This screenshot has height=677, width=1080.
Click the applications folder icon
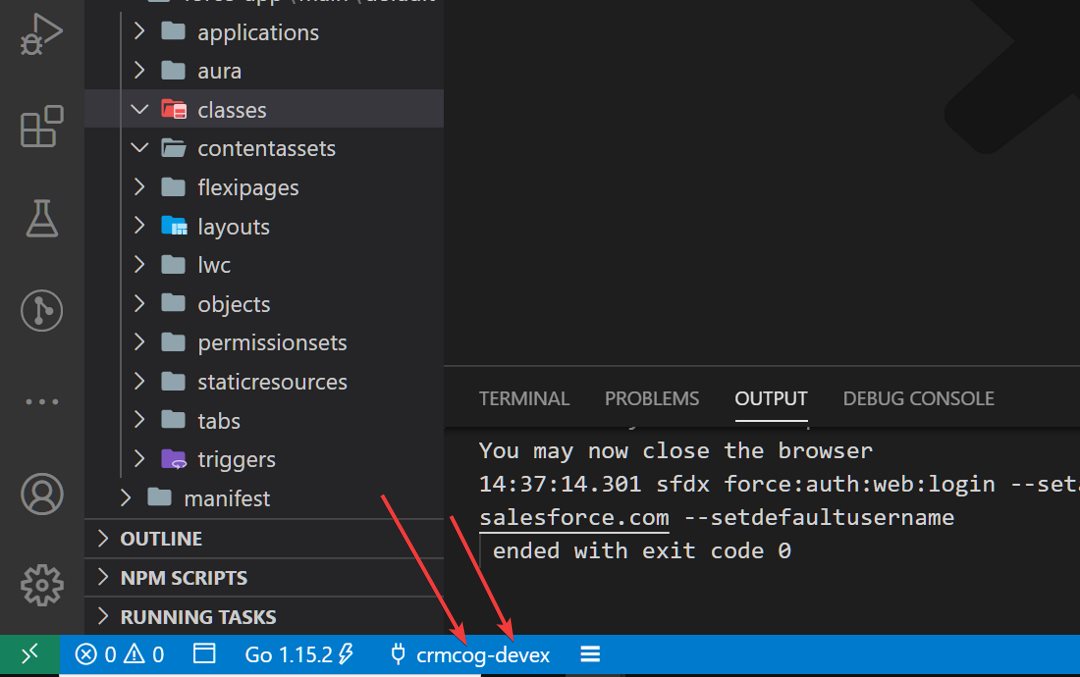coord(173,31)
